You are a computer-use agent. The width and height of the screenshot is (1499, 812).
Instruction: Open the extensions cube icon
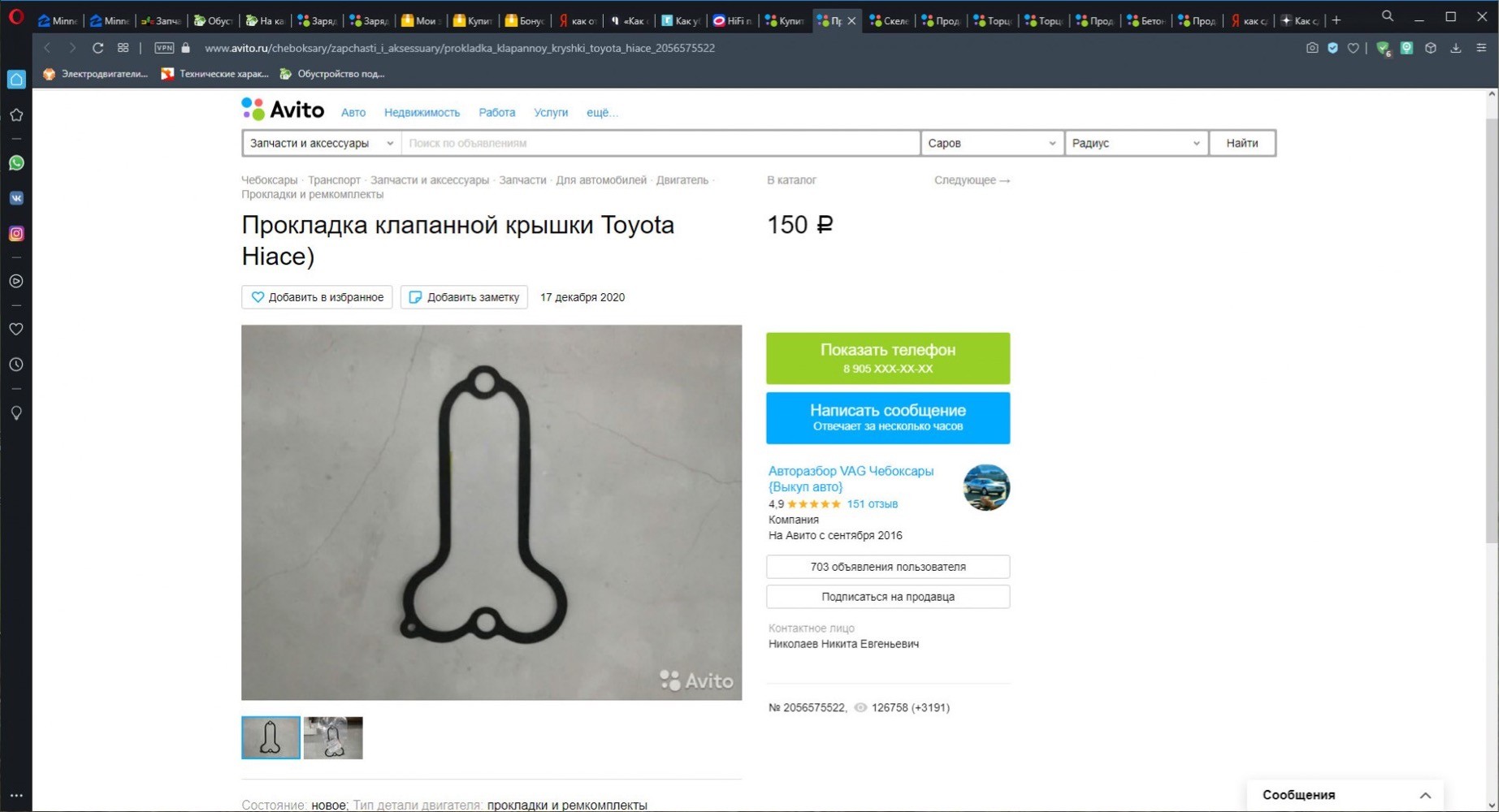click(1431, 48)
